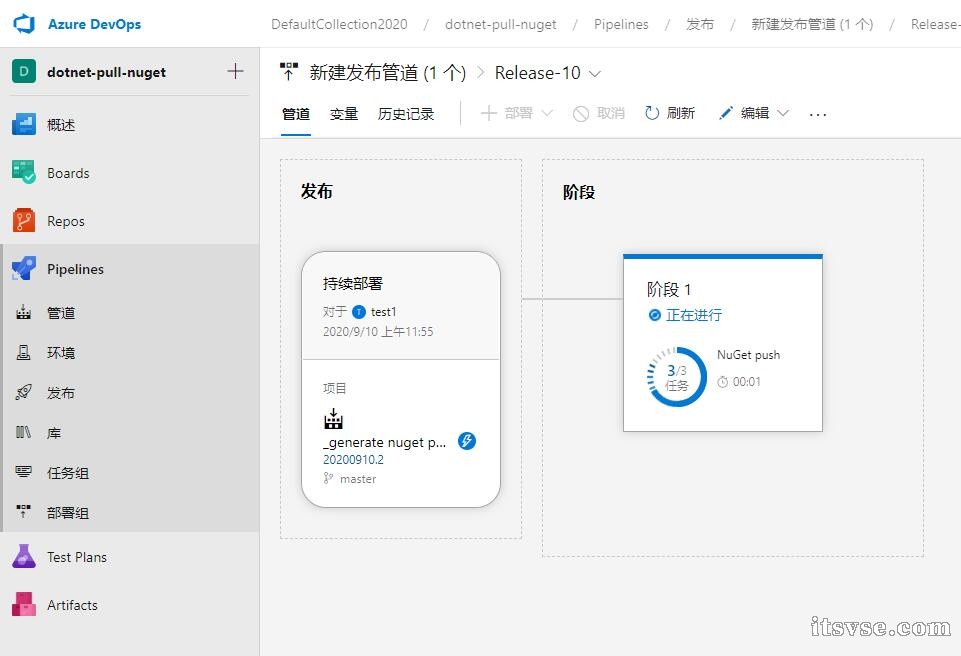Expand the 部署 deploy dropdown arrow
Image resolution: width=961 pixels, height=656 pixels.
(547, 113)
